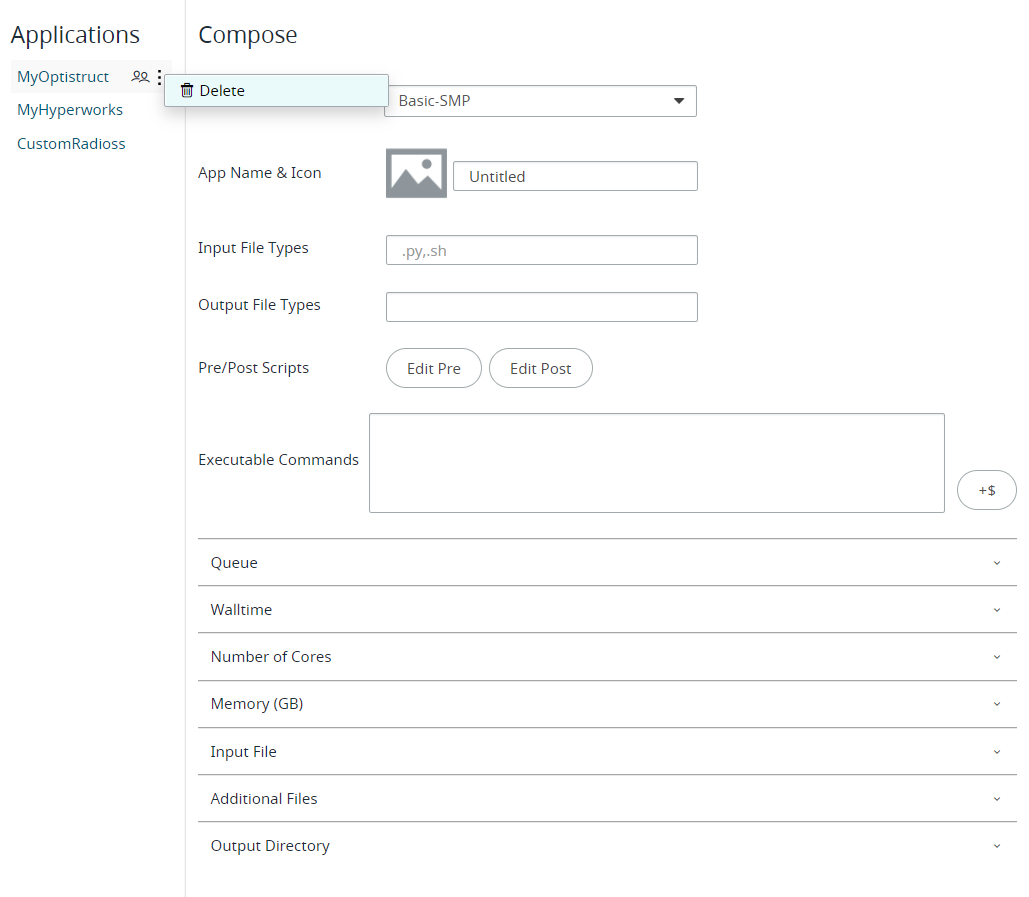Click the Edit Post button
1029x897 pixels.
point(541,368)
